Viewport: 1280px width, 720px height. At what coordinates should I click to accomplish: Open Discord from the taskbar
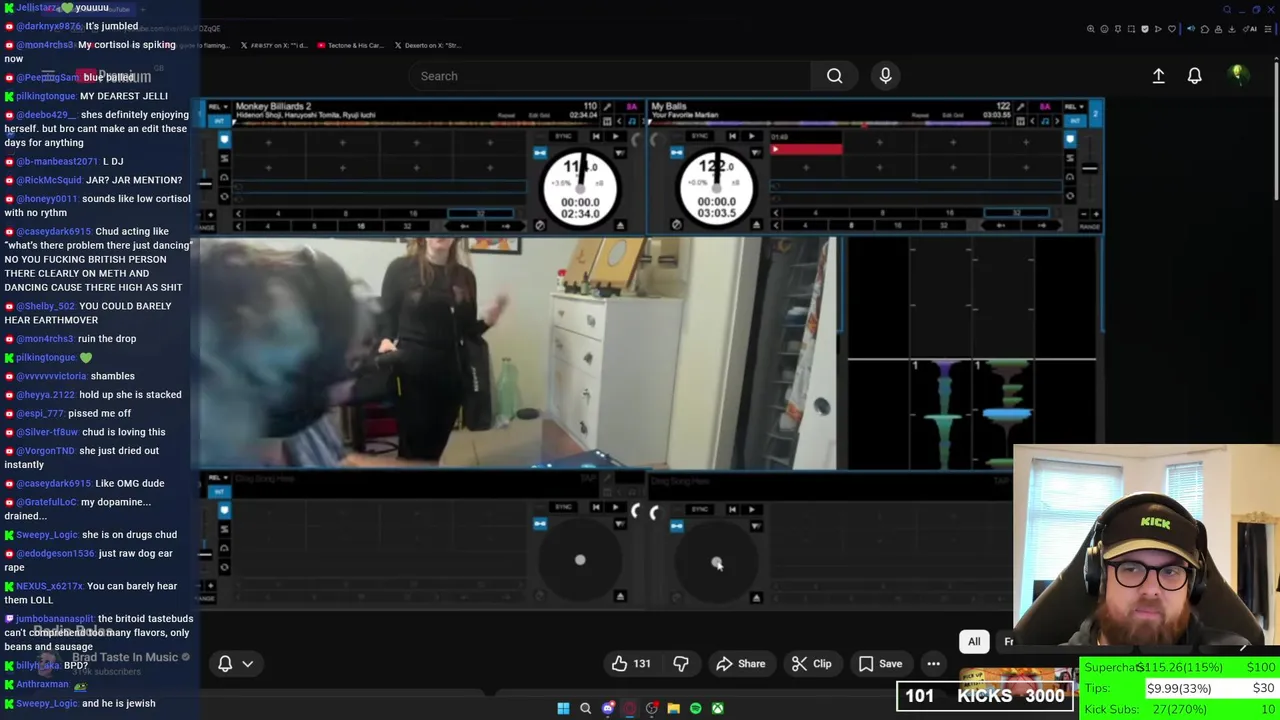click(x=607, y=708)
